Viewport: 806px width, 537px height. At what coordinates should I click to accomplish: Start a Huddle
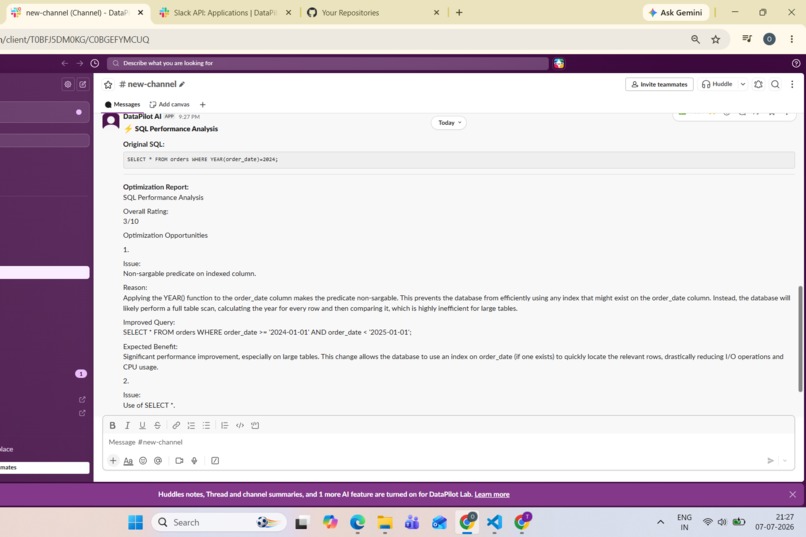[x=717, y=84]
